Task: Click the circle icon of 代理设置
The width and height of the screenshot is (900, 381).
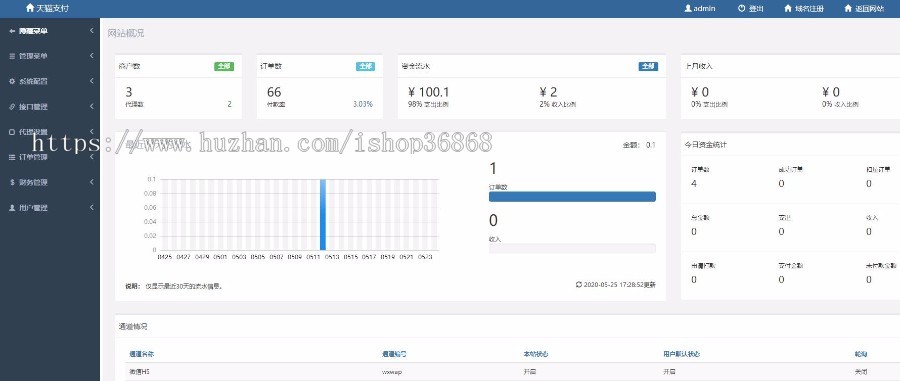Action: [12, 132]
